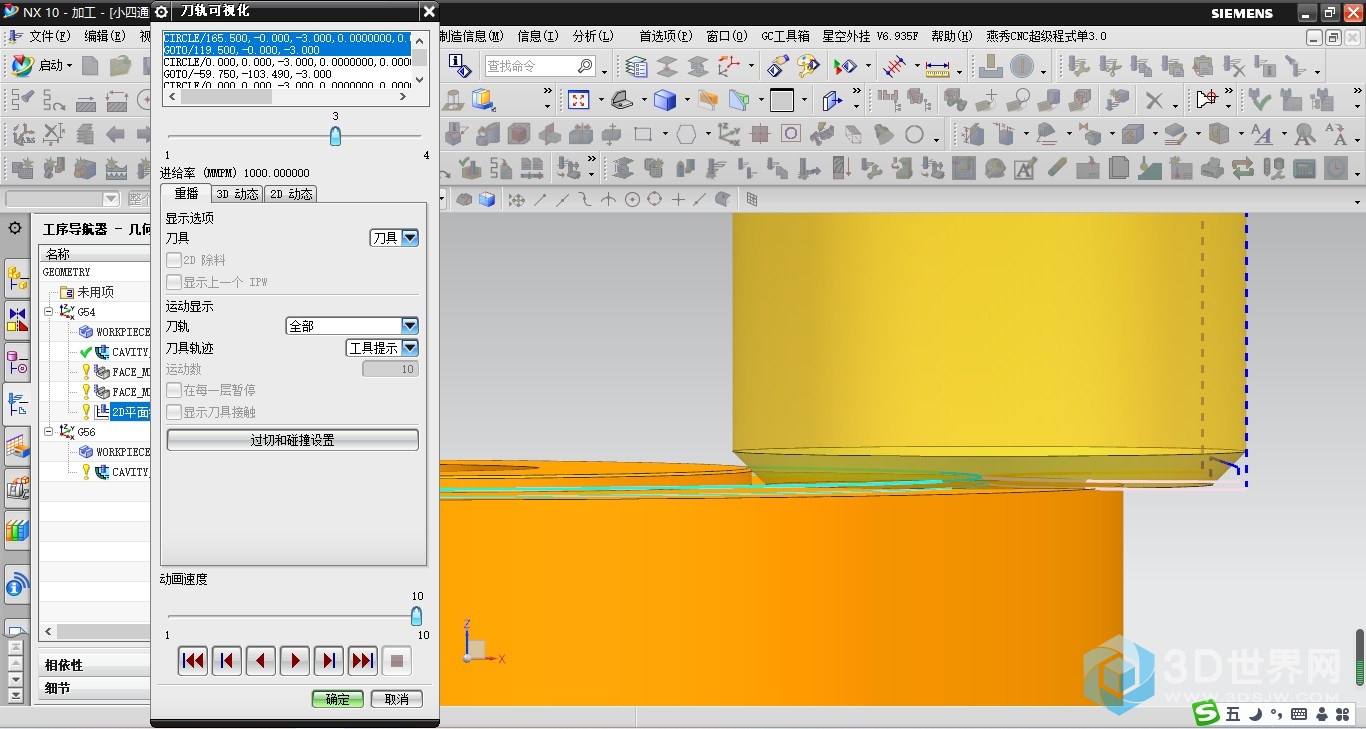The image size is (1366, 729).
Task: Play the toolpath animation in reverse
Action: pos(261,661)
